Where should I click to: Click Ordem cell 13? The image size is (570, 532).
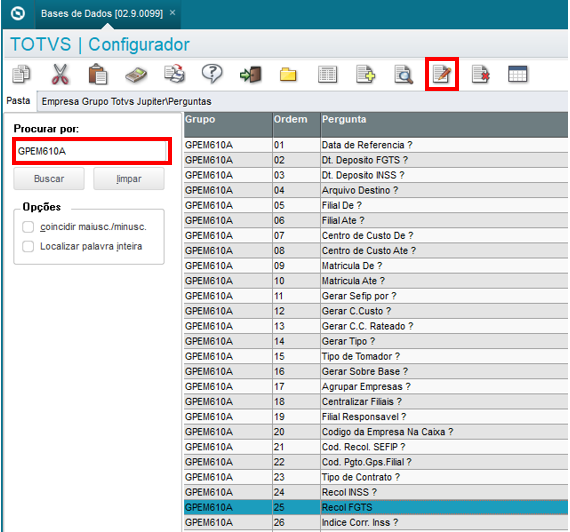click(x=296, y=326)
